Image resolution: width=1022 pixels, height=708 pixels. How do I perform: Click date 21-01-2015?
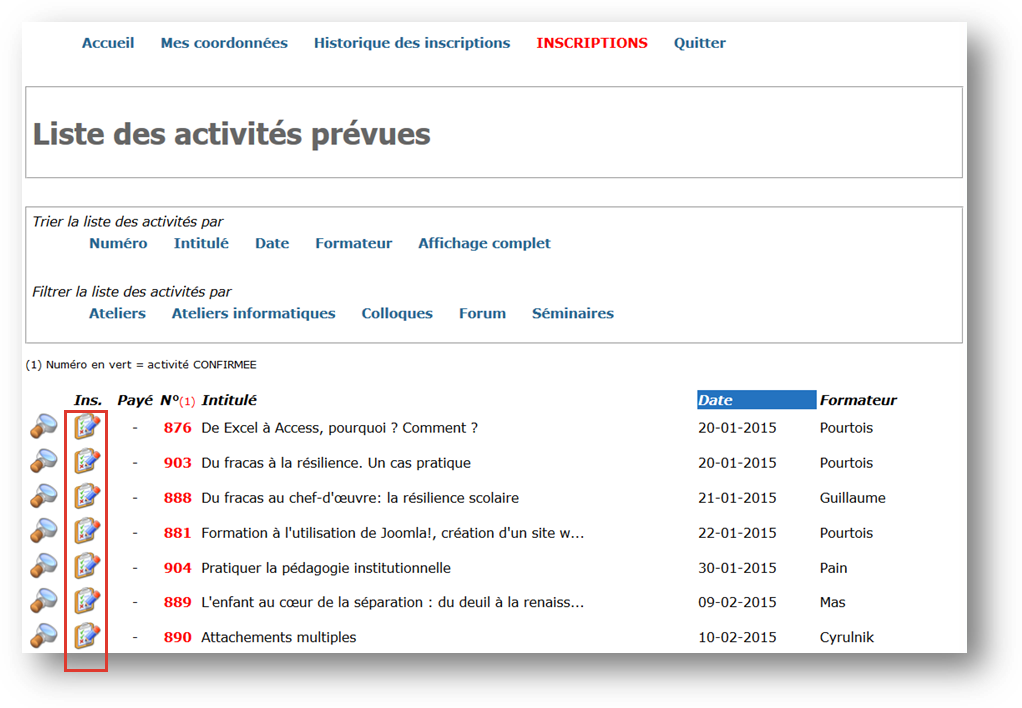tap(737, 498)
